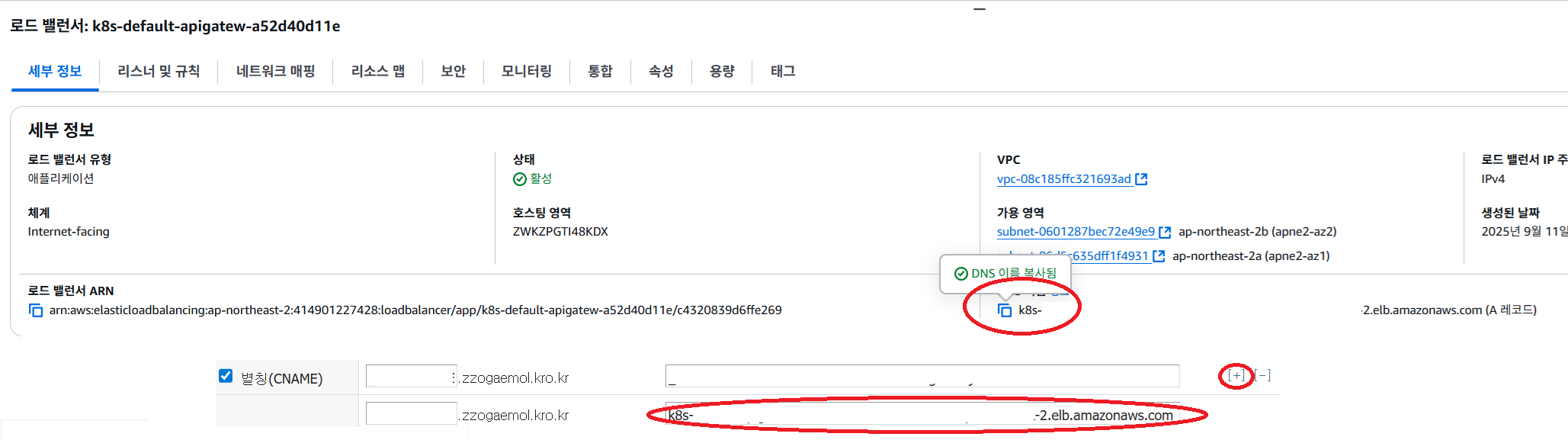
Task: Switch to the 속성 tab
Action: point(661,71)
